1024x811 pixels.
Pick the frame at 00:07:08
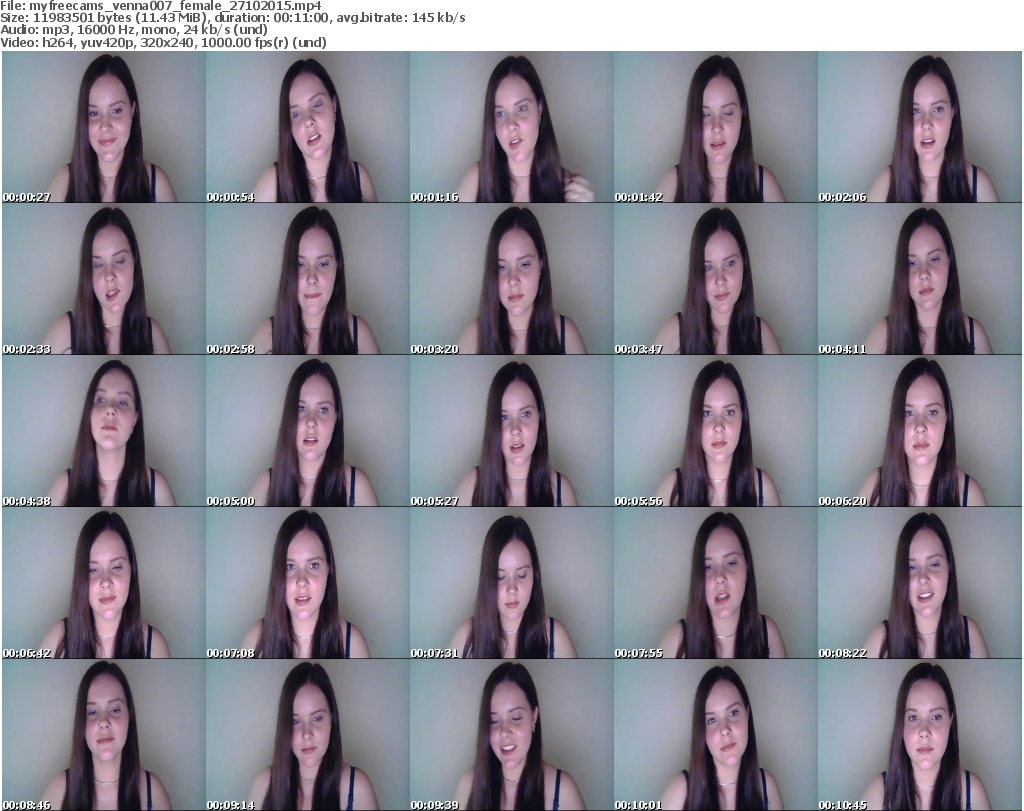pyautogui.click(x=308, y=583)
